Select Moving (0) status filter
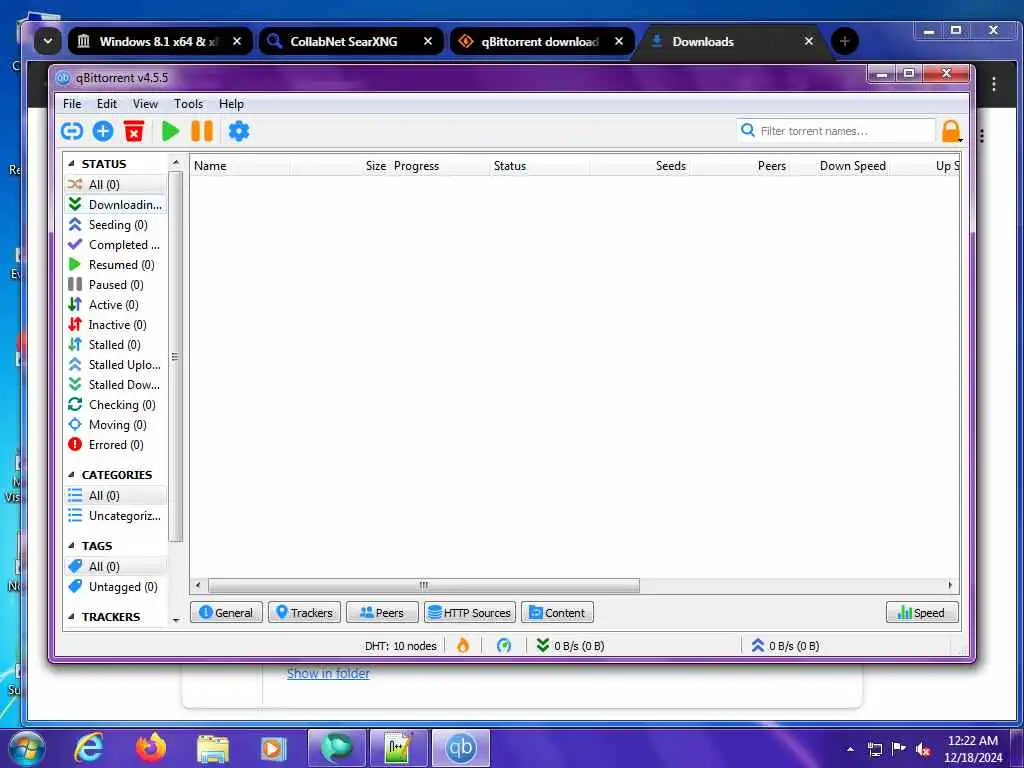Screen dimensions: 1024x768 [x=116, y=424]
